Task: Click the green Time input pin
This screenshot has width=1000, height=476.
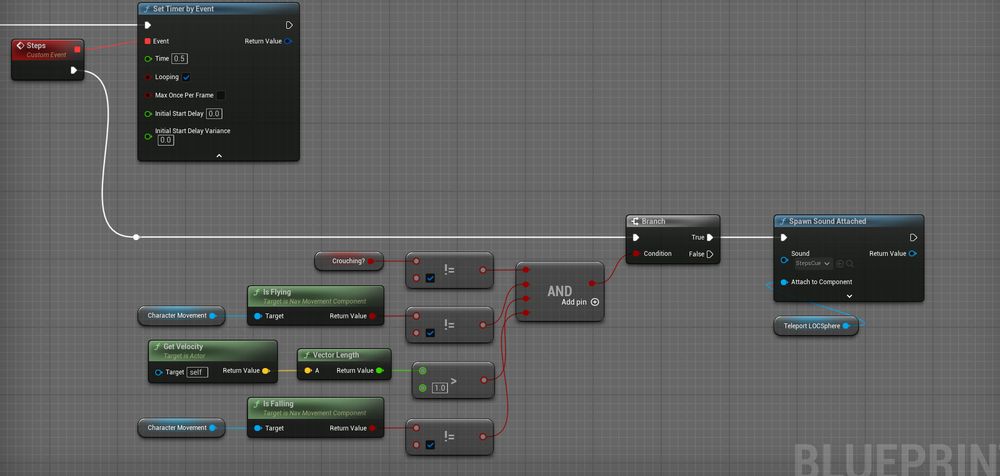Action: tap(148, 59)
